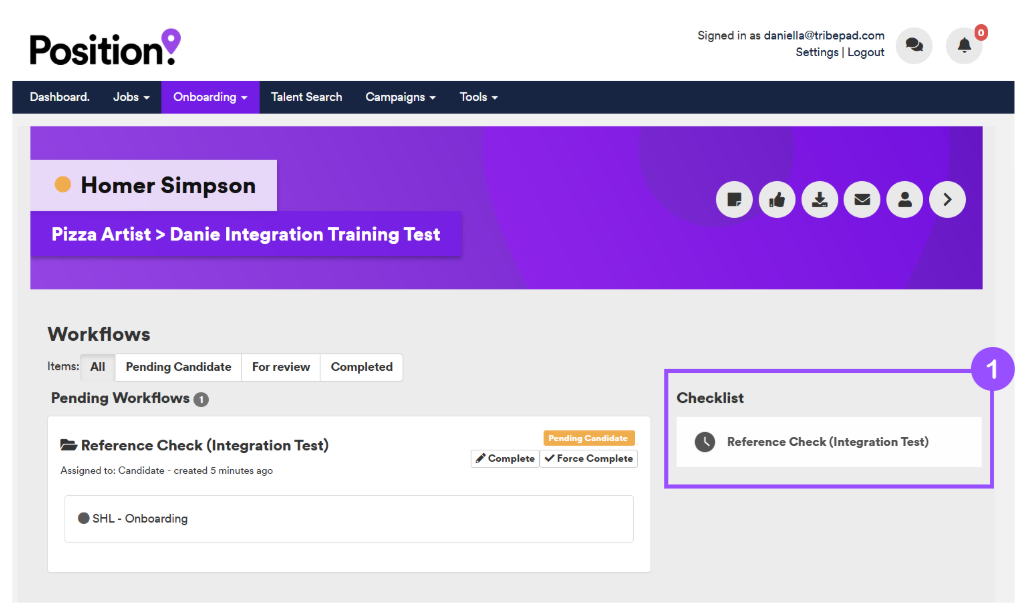Select the All items filter tab
The height and width of the screenshot is (615, 1026).
pyautogui.click(x=97, y=367)
